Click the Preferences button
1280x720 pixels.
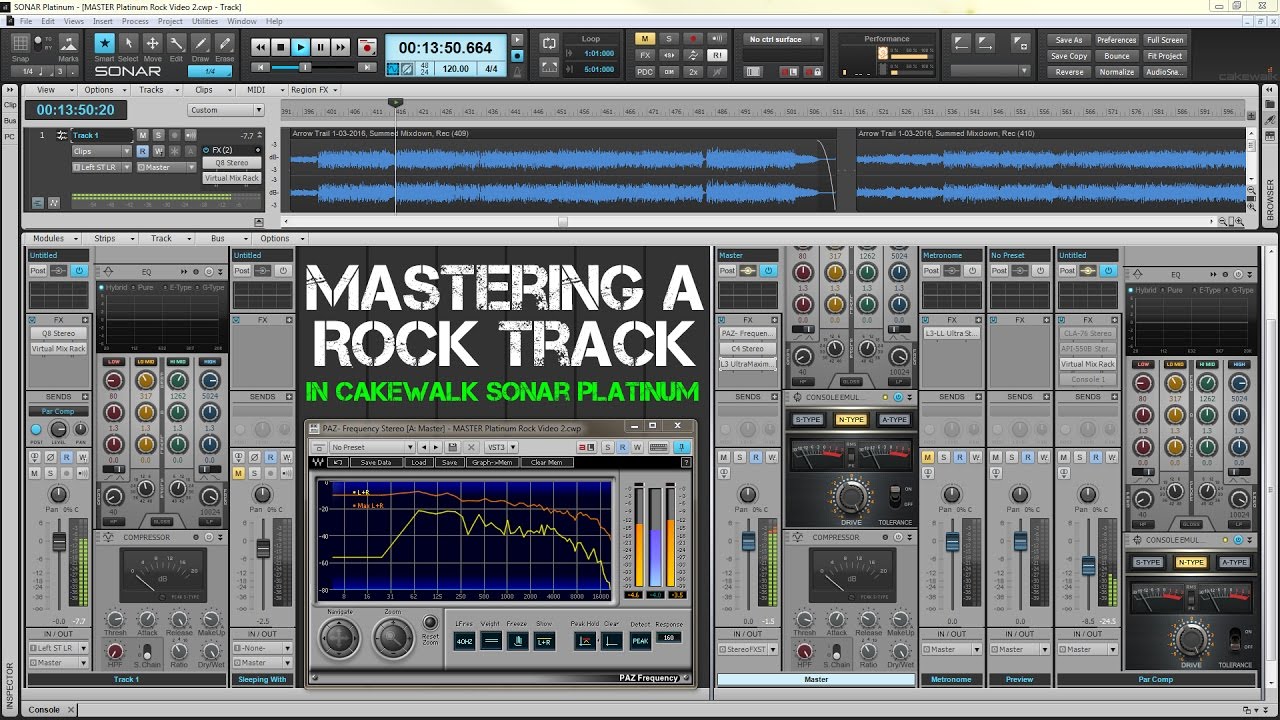pos(1117,40)
